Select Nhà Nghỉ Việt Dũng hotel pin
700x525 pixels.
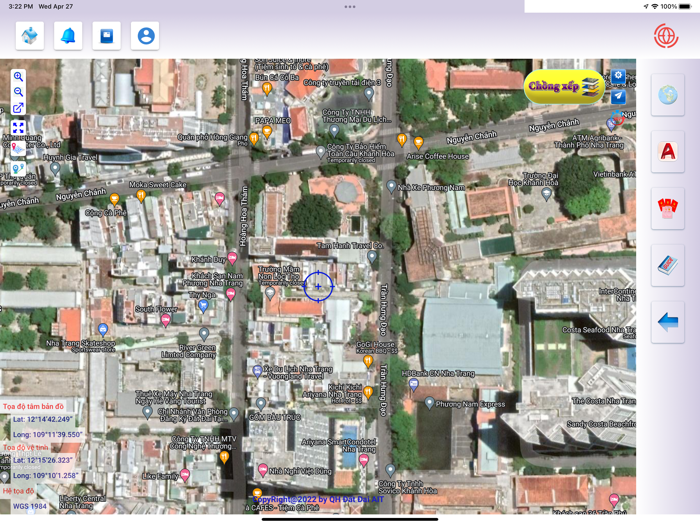pos(262,470)
